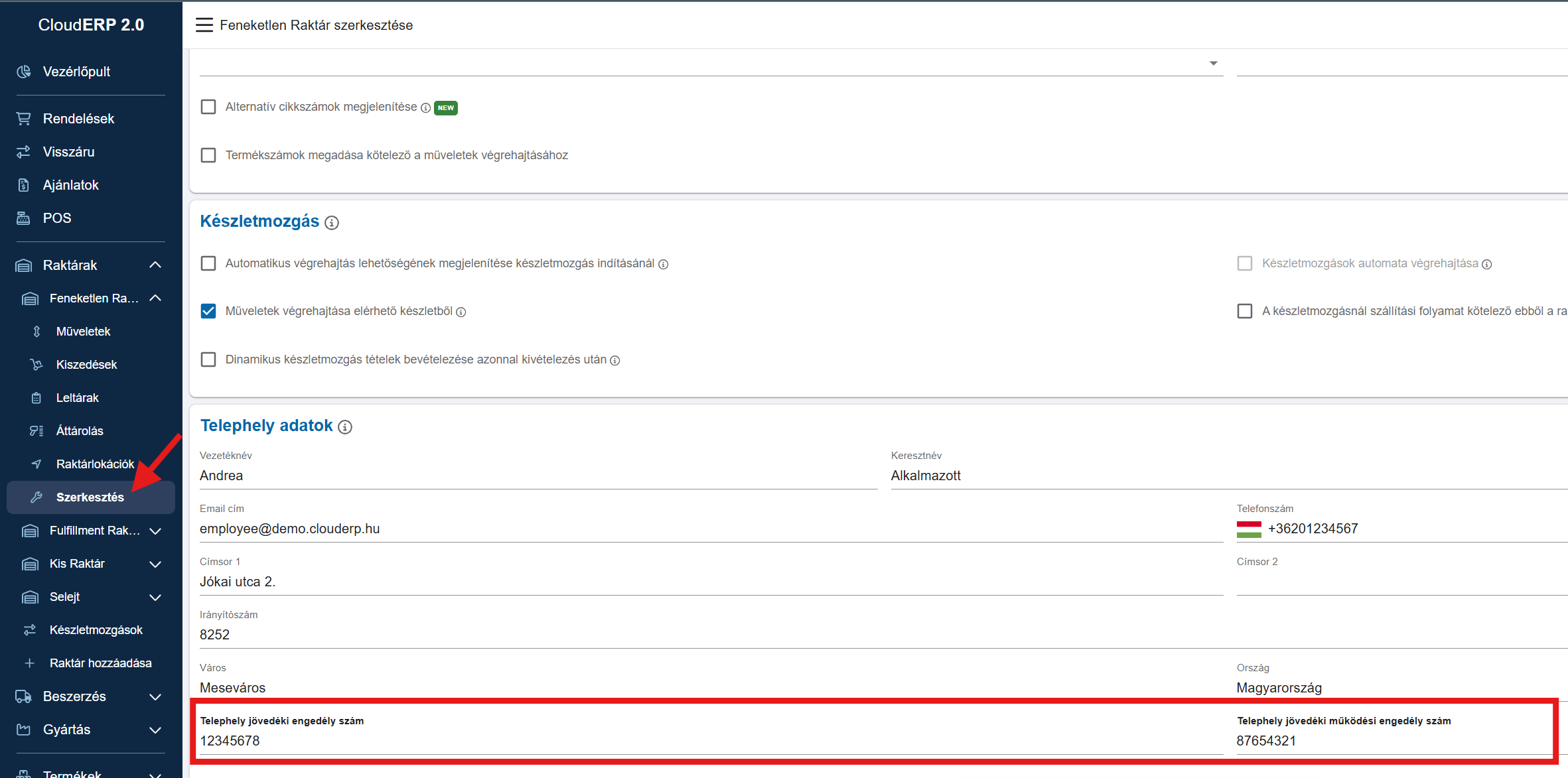Uncheck Műveletek végrehajtása elérhető készletből
The image size is (1568, 778).
pos(208,311)
